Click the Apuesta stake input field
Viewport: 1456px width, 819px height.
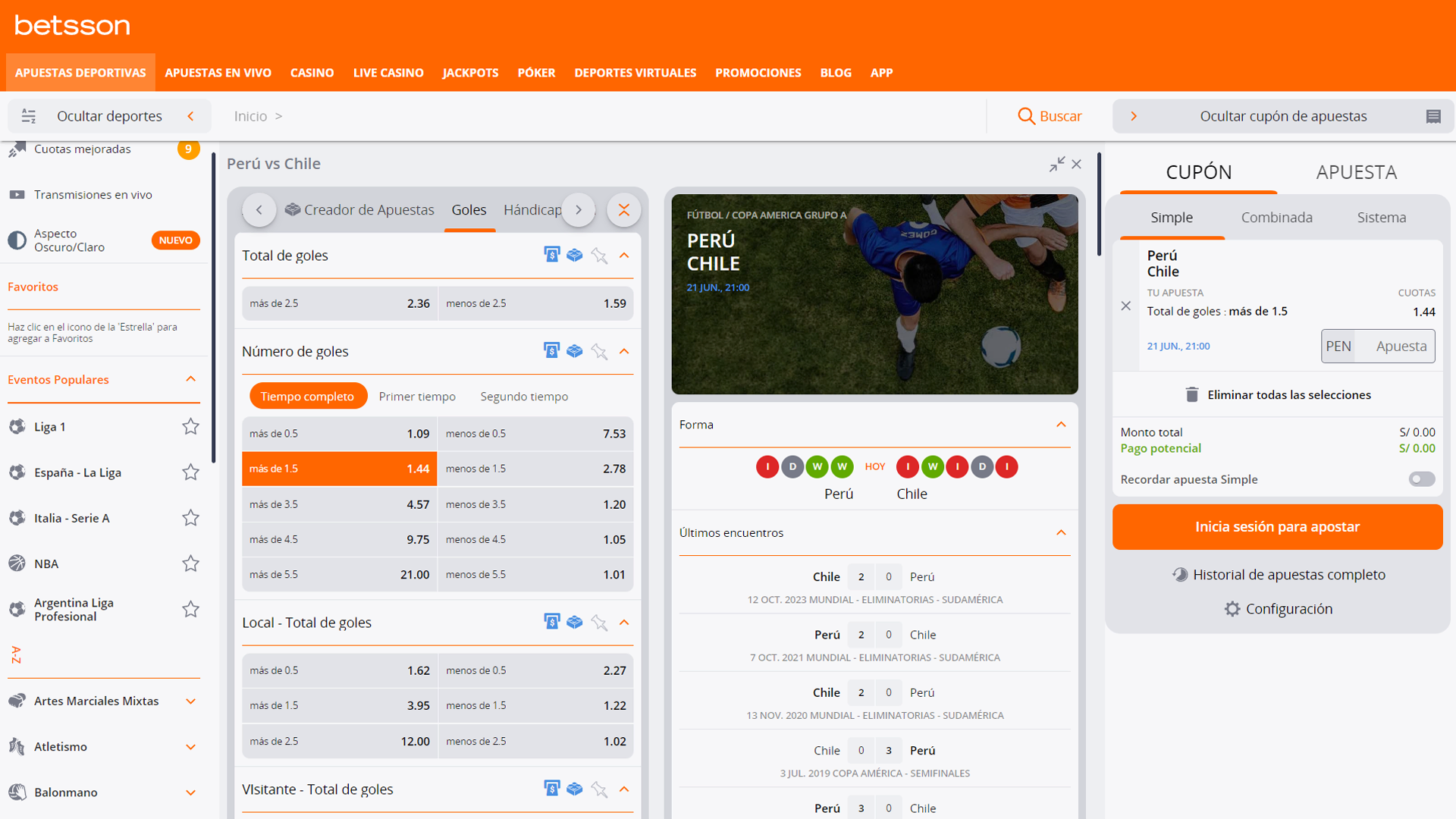click(x=1394, y=346)
